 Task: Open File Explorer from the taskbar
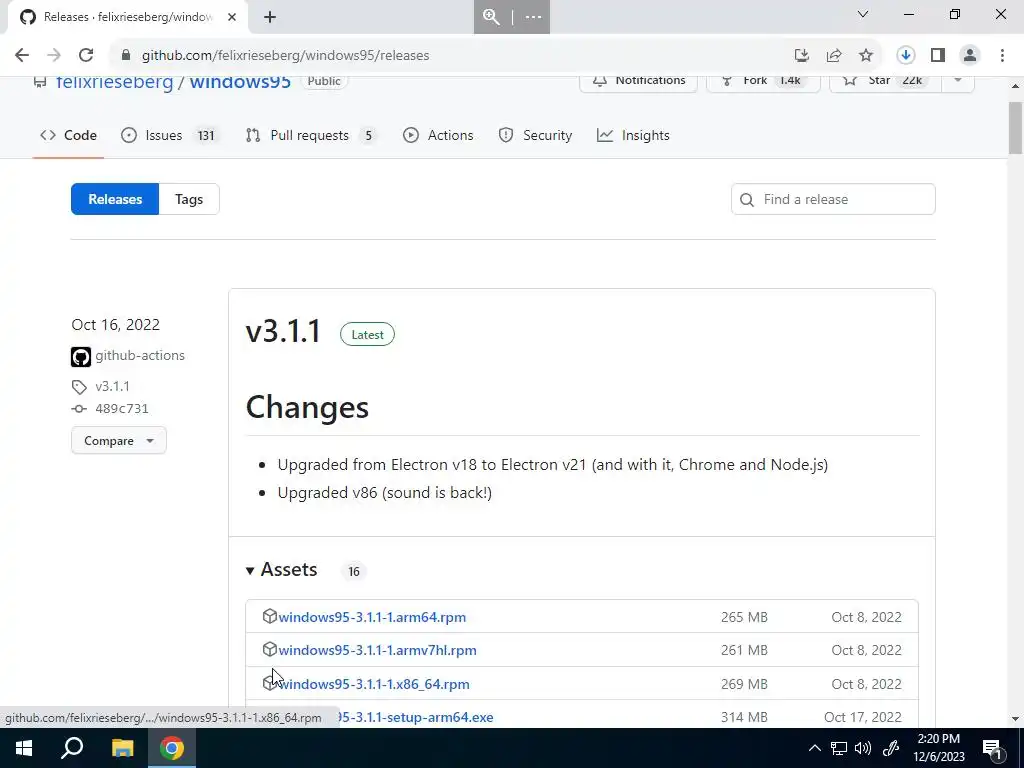122,748
